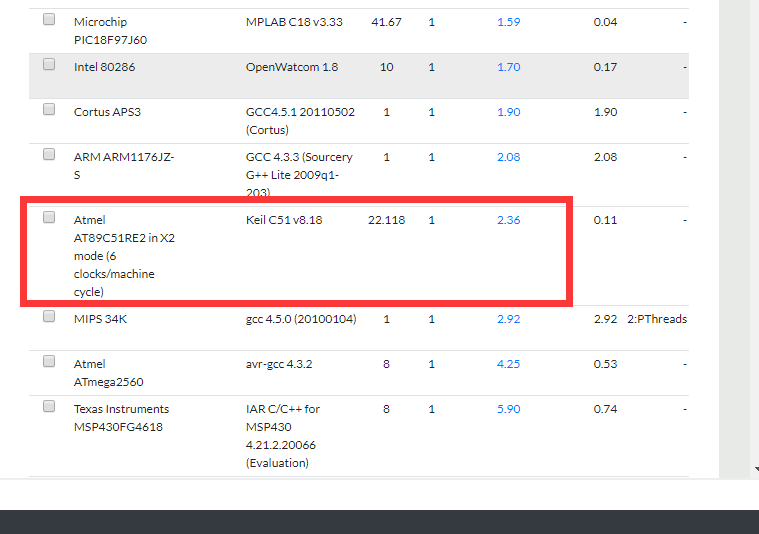The height and width of the screenshot is (534, 759).
Task: Click the scrollbar down arrow
Action: coord(756,469)
